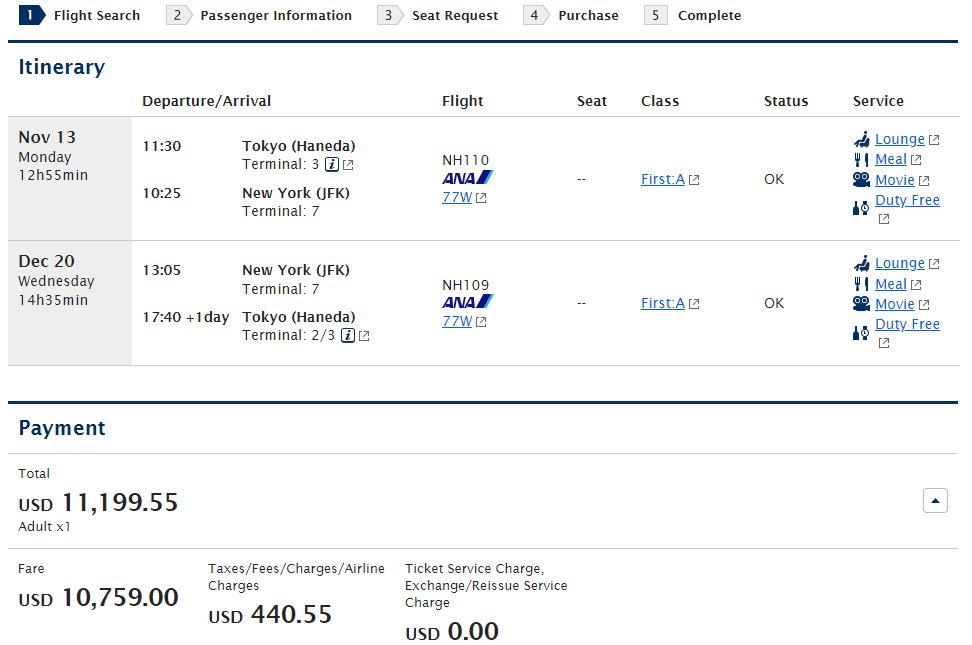Screen dimensions: 972x645
Task: Collapse the payment total breakdown arrow
Action: (x=935, y=500)
